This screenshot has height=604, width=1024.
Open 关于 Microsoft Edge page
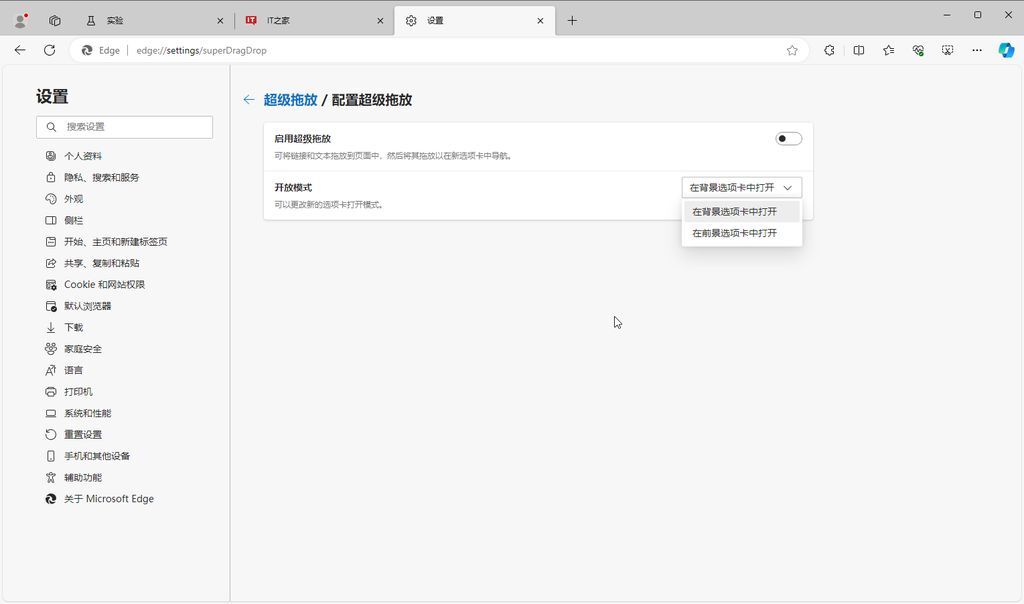point(108,499)
